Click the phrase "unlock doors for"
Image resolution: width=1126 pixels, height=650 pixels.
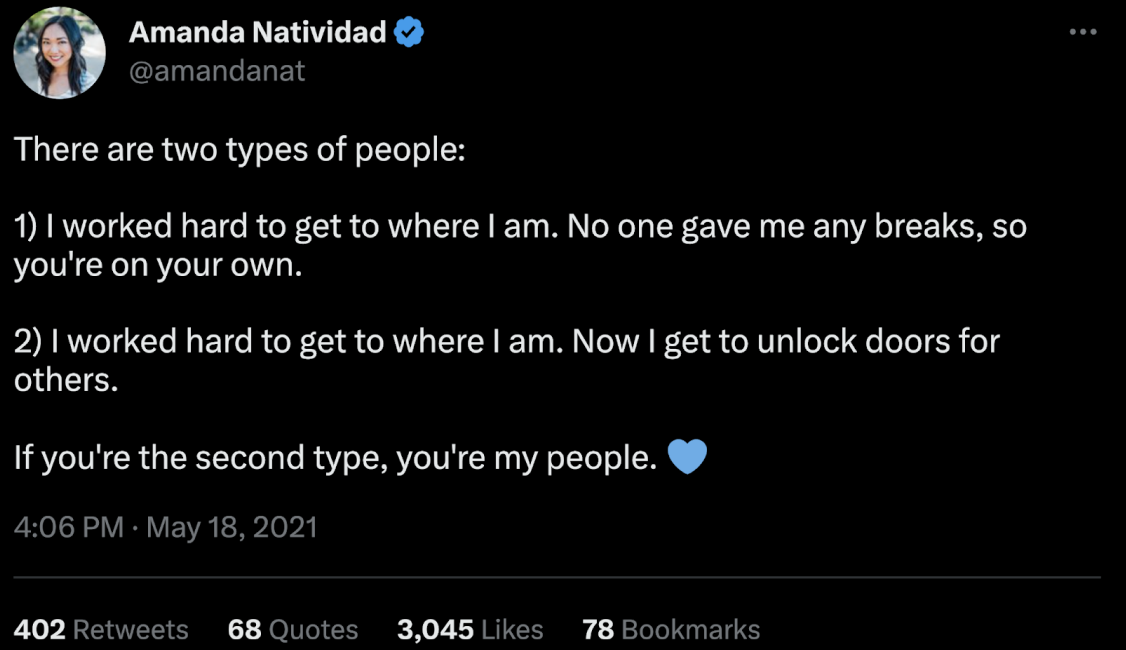[x=878, y=342]
